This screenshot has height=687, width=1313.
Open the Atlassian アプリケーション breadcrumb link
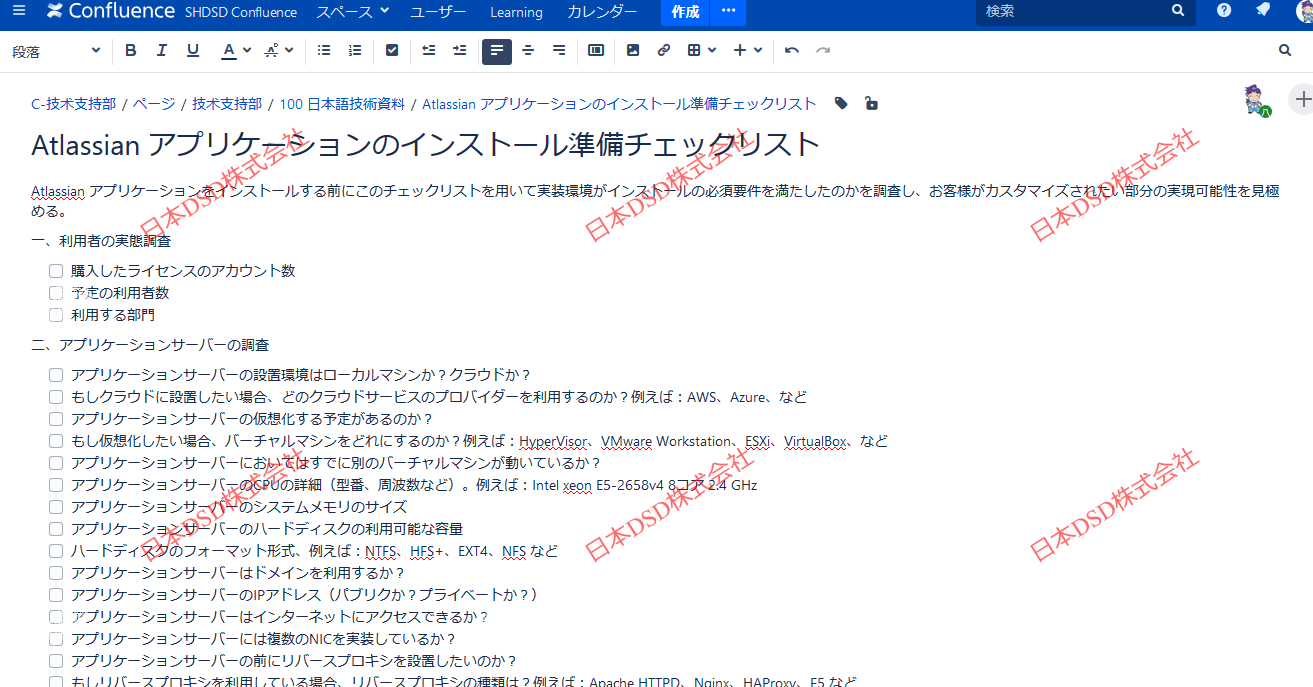click(619, 104)
